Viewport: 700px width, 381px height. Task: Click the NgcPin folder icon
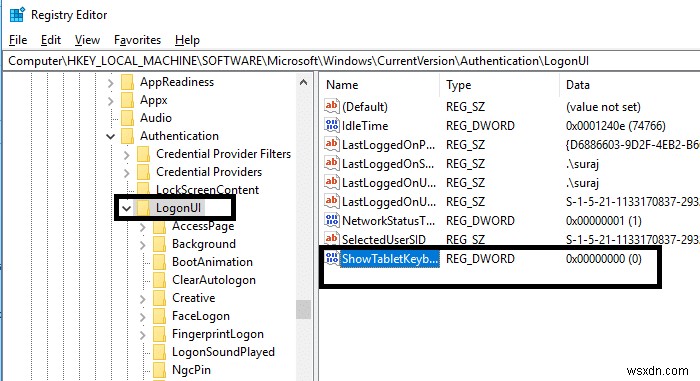[159, 370]
